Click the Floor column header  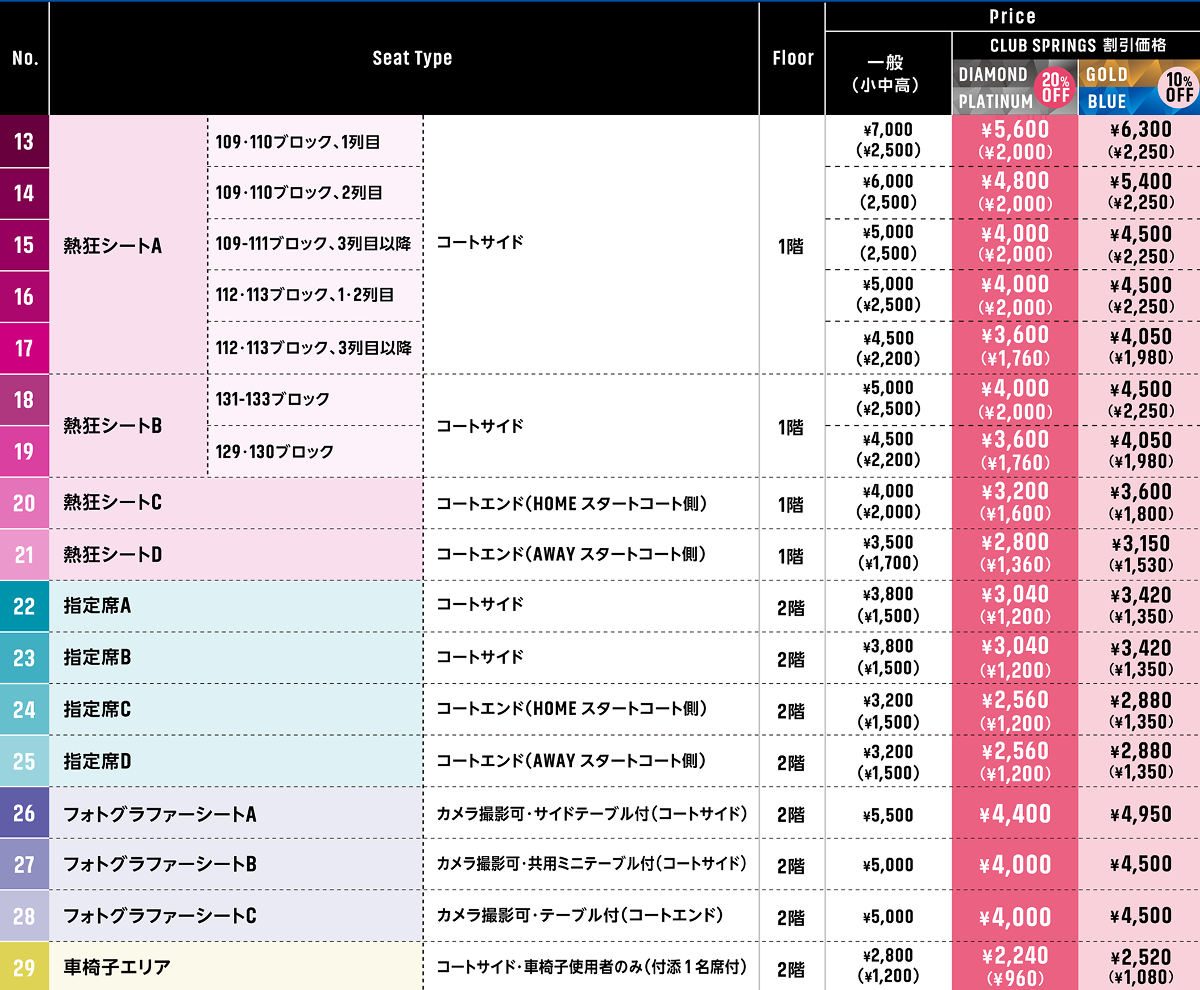[793, 58]
